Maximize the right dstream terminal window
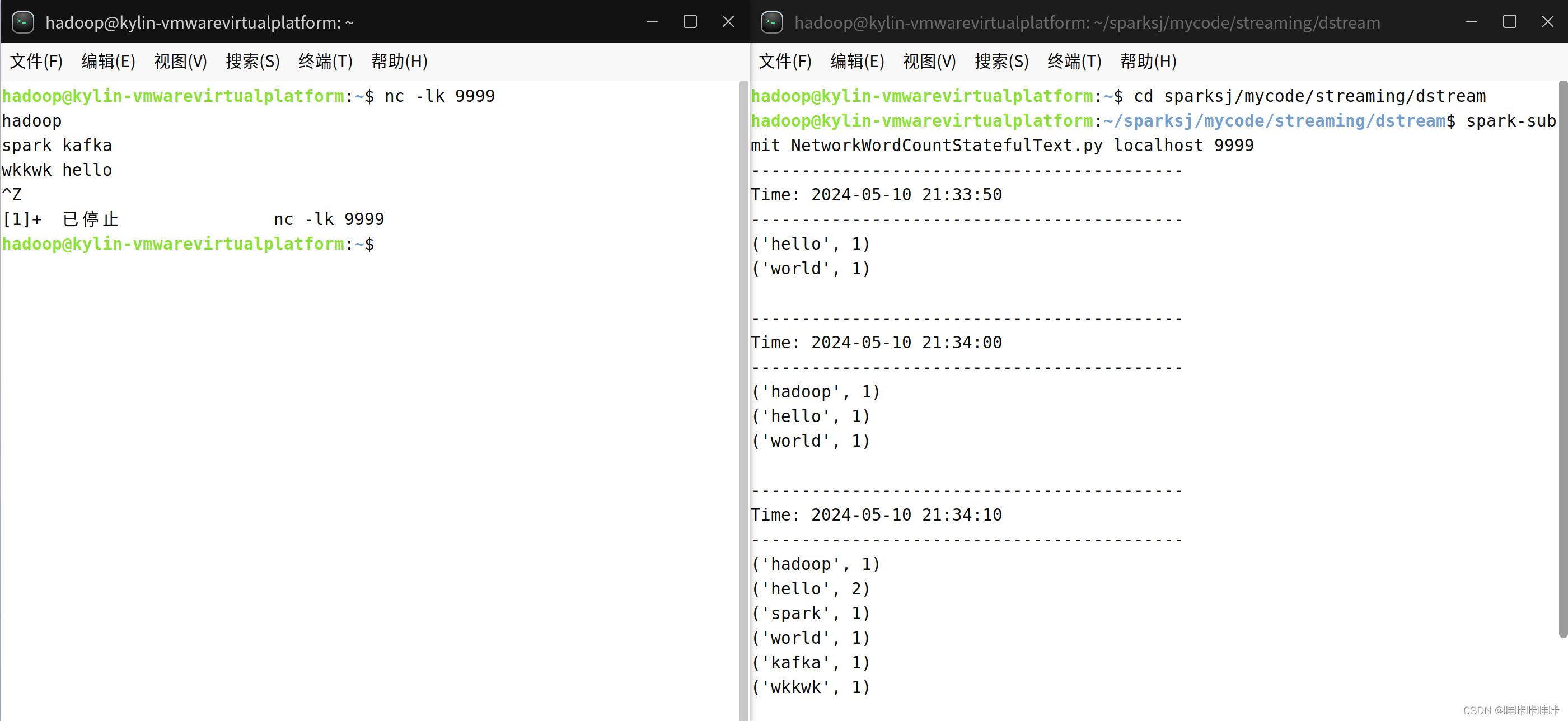 (1509, 22)
